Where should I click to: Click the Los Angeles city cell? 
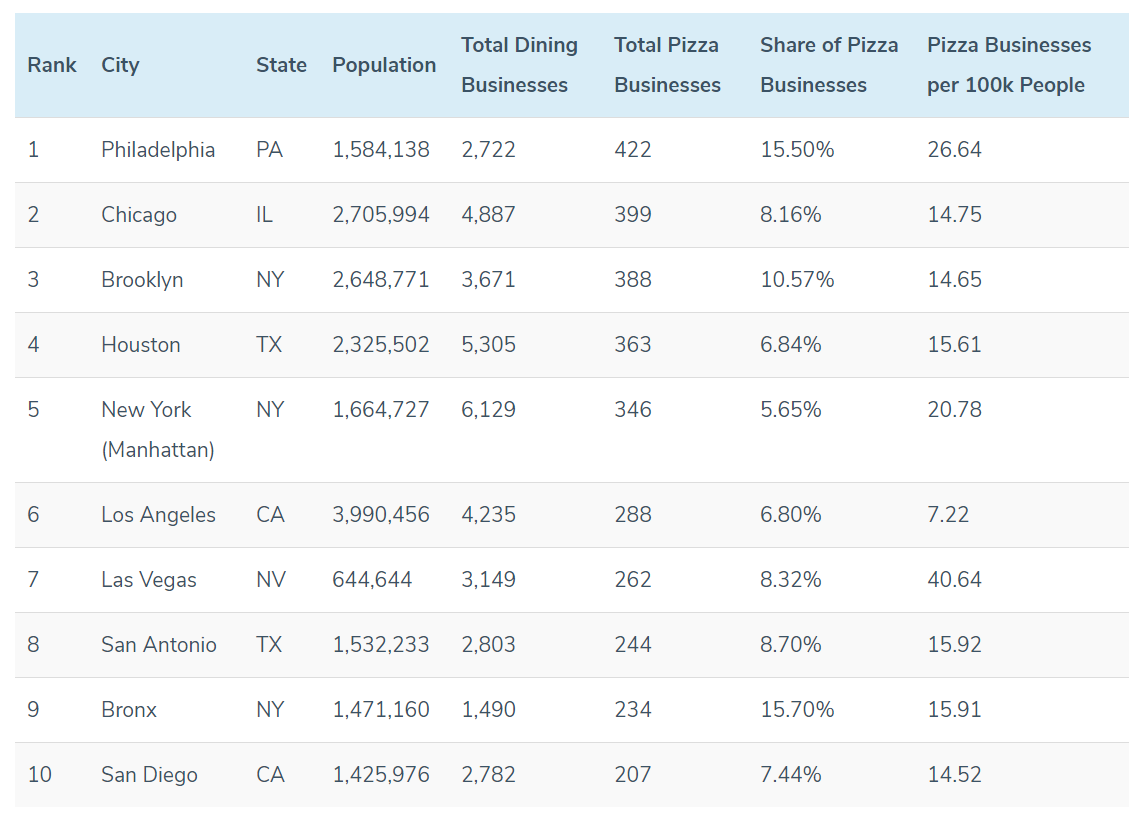(158, 515)
